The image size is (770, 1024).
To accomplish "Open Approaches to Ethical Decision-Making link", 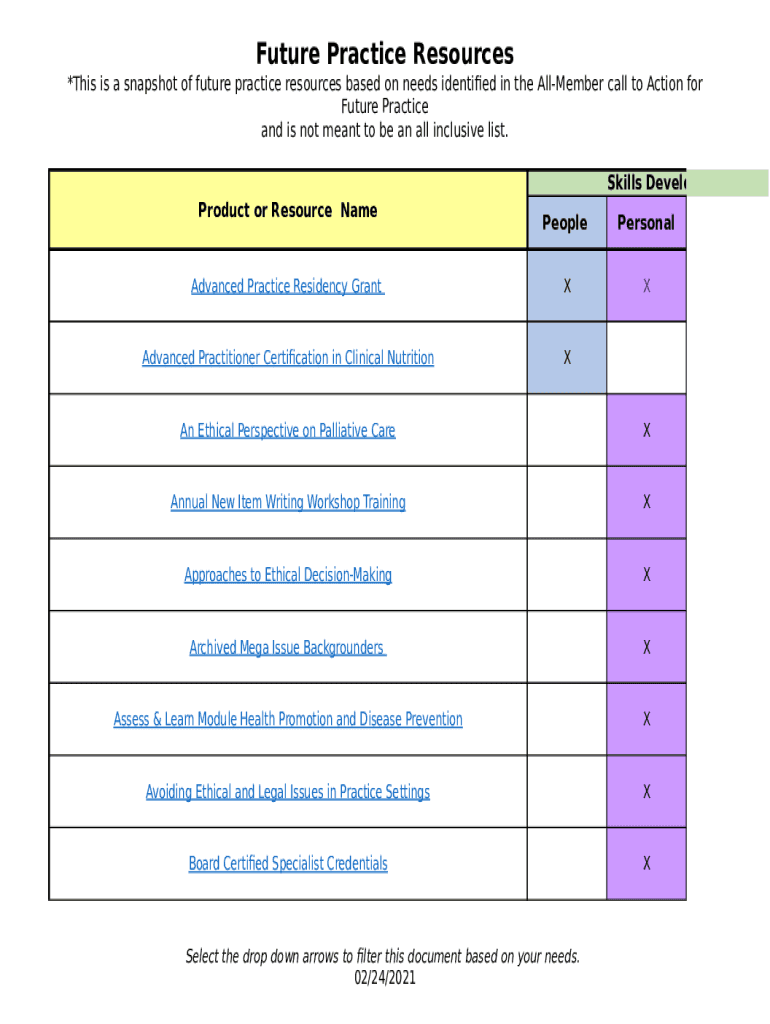I will (x=288, y=575).
